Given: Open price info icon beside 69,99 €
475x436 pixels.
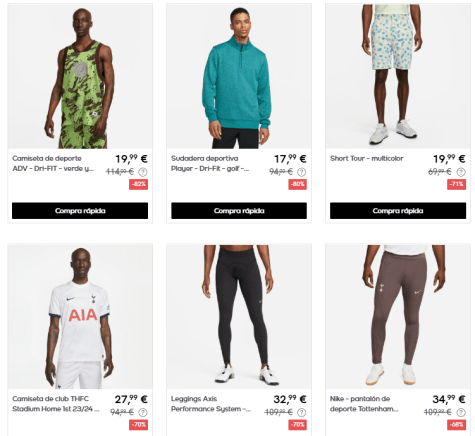Looking at the screenshot, I should click(461, 172).
